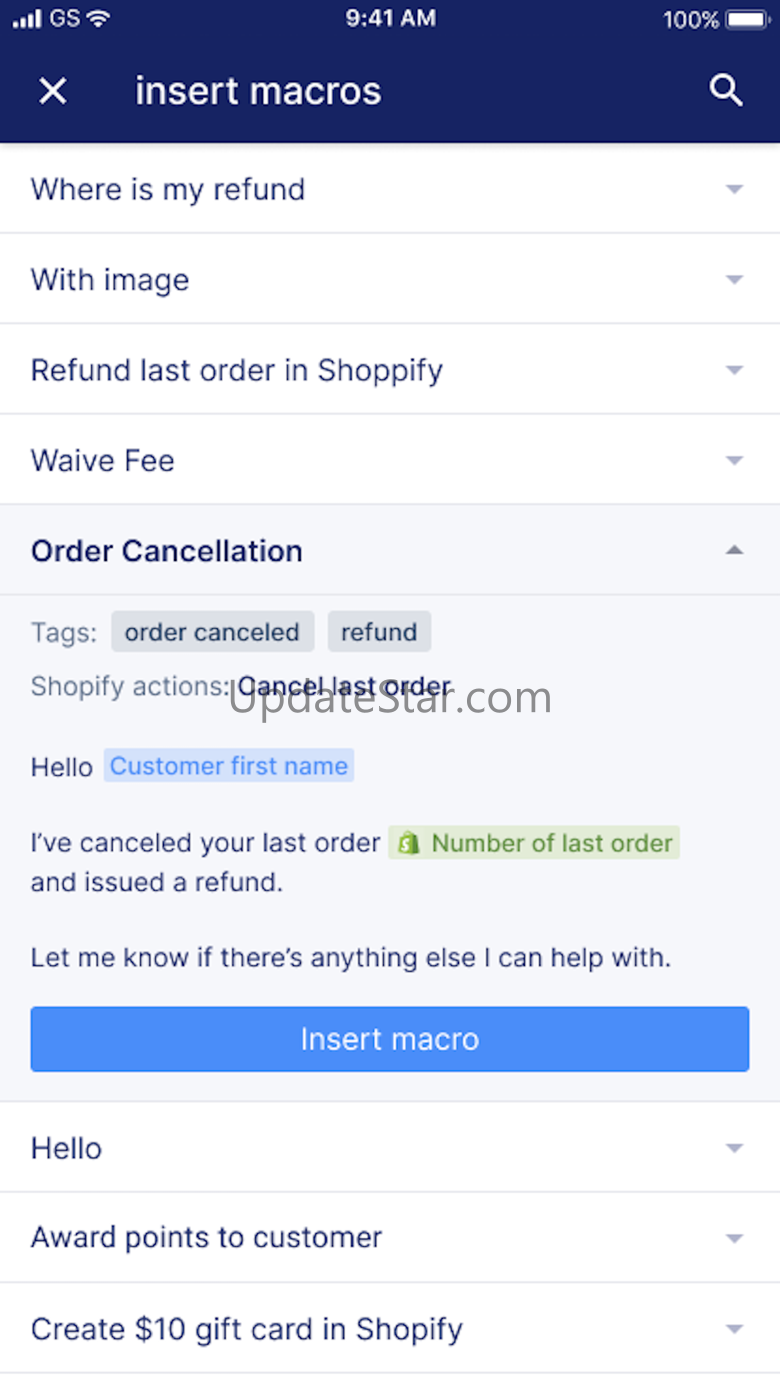Screen dimensions: 780x1387
Task: Open the search magnifier icon
Action: [x=726, y=90]
